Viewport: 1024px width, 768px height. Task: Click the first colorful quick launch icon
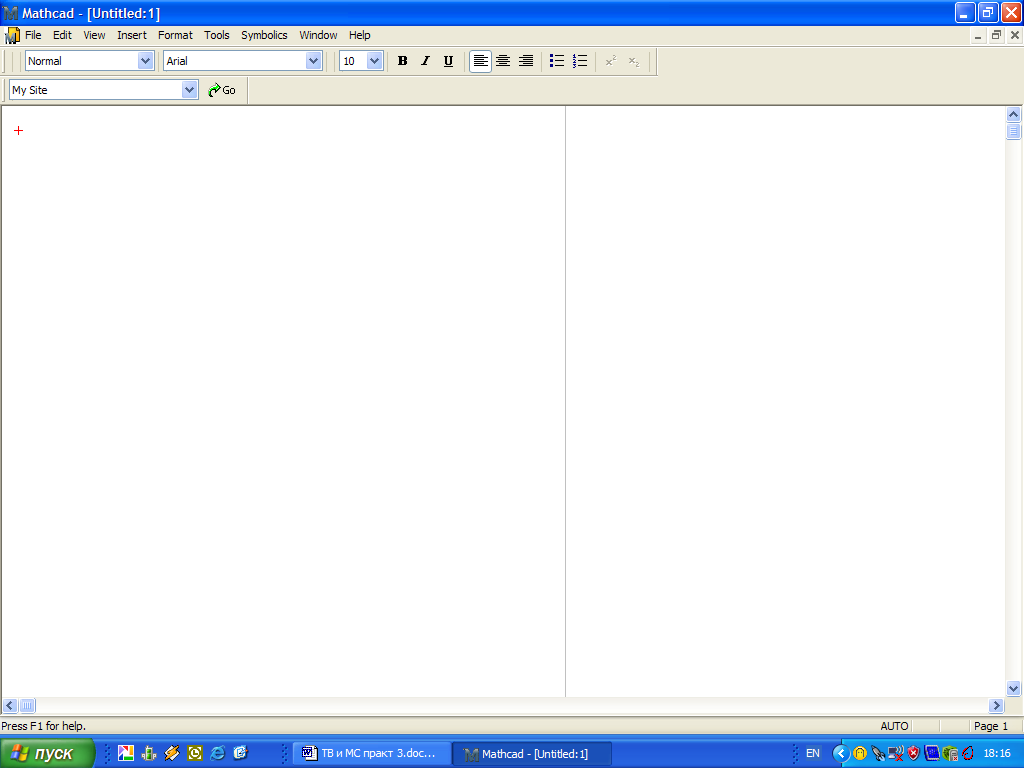125,753
